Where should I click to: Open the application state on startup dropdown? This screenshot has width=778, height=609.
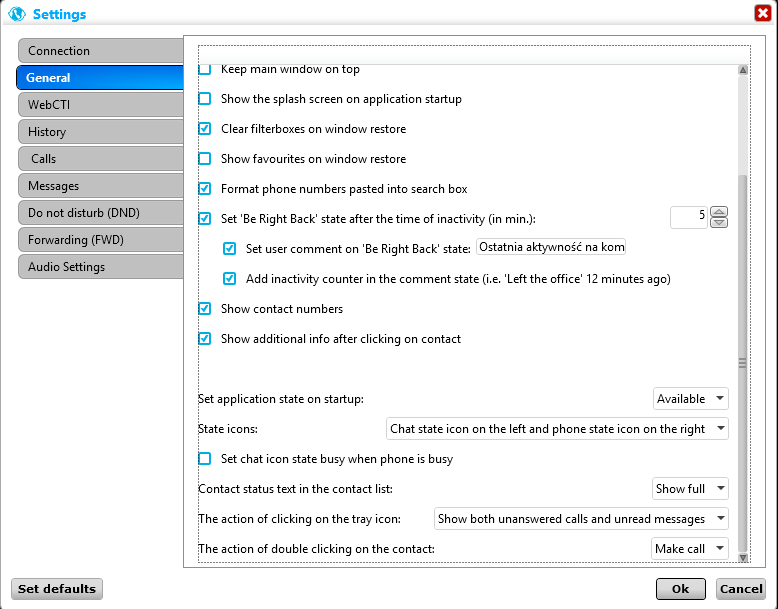click(690, 399)
